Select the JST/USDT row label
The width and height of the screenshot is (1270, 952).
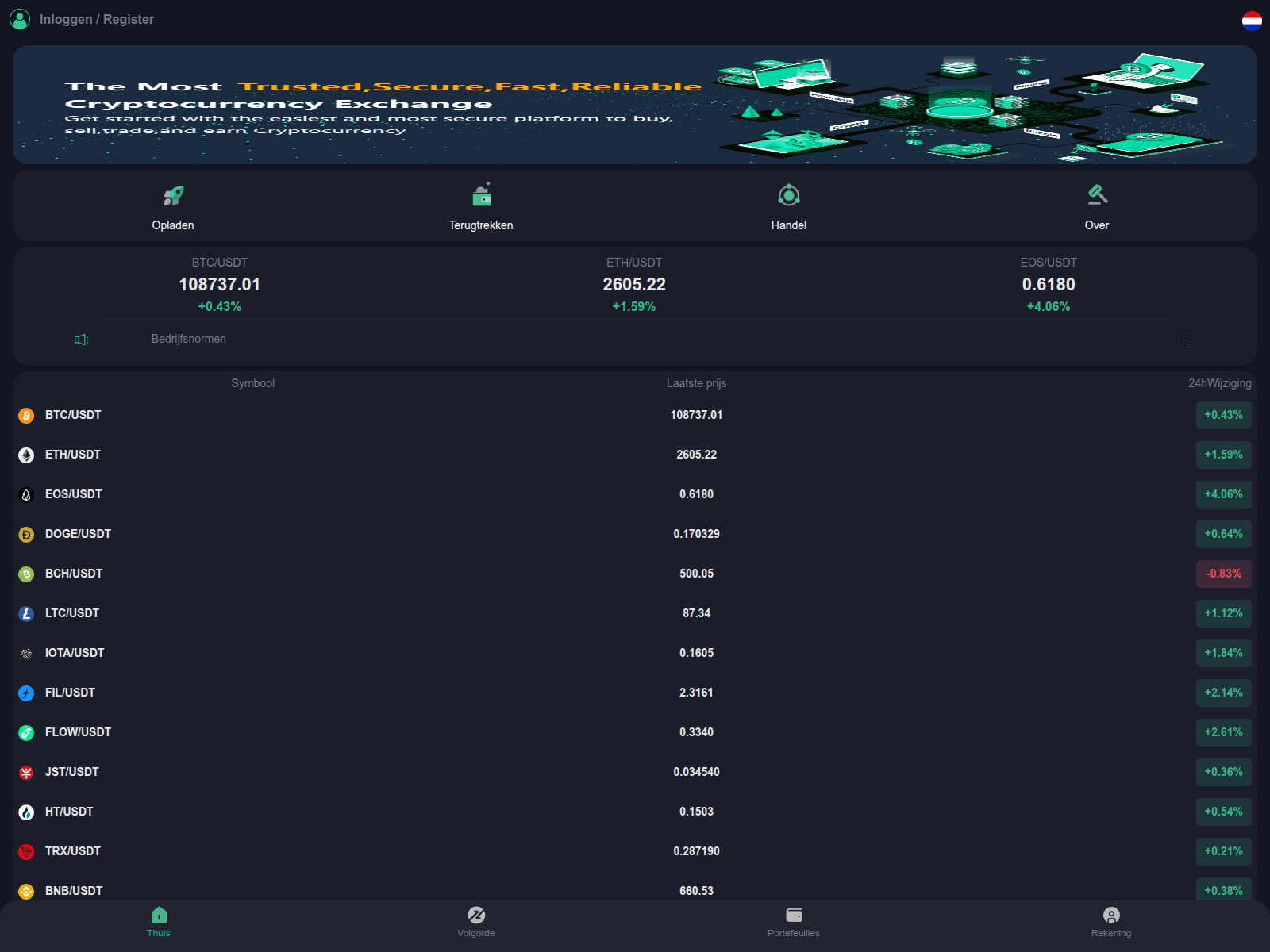72,772
